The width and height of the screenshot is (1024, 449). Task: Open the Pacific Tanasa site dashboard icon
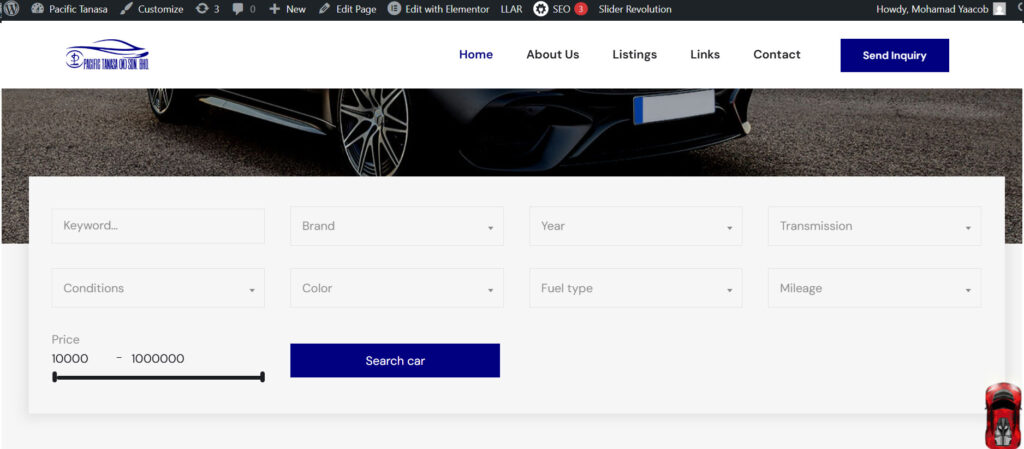click(x=38, y=9)
